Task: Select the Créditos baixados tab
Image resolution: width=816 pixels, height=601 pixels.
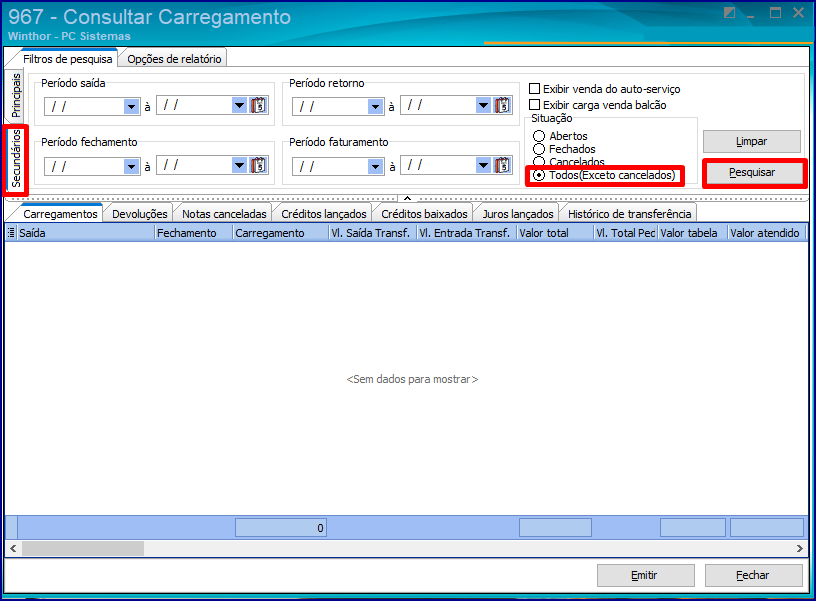Action: (424, 214)
